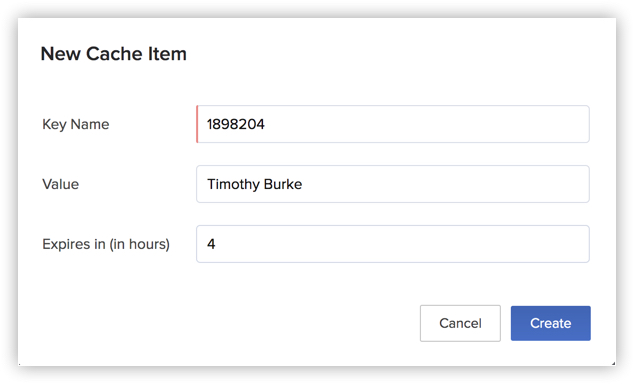Click empty space after 4 in expiry field
The height and width of the screenshot is (384, 634).
click(402, 244)
